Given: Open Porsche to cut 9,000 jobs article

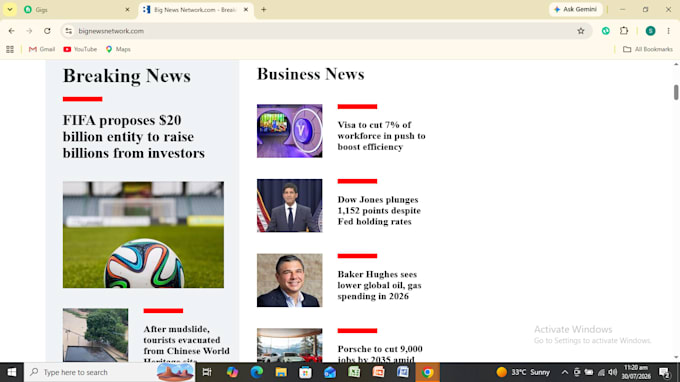Looking at the screenshot, I should coord(380,353).
